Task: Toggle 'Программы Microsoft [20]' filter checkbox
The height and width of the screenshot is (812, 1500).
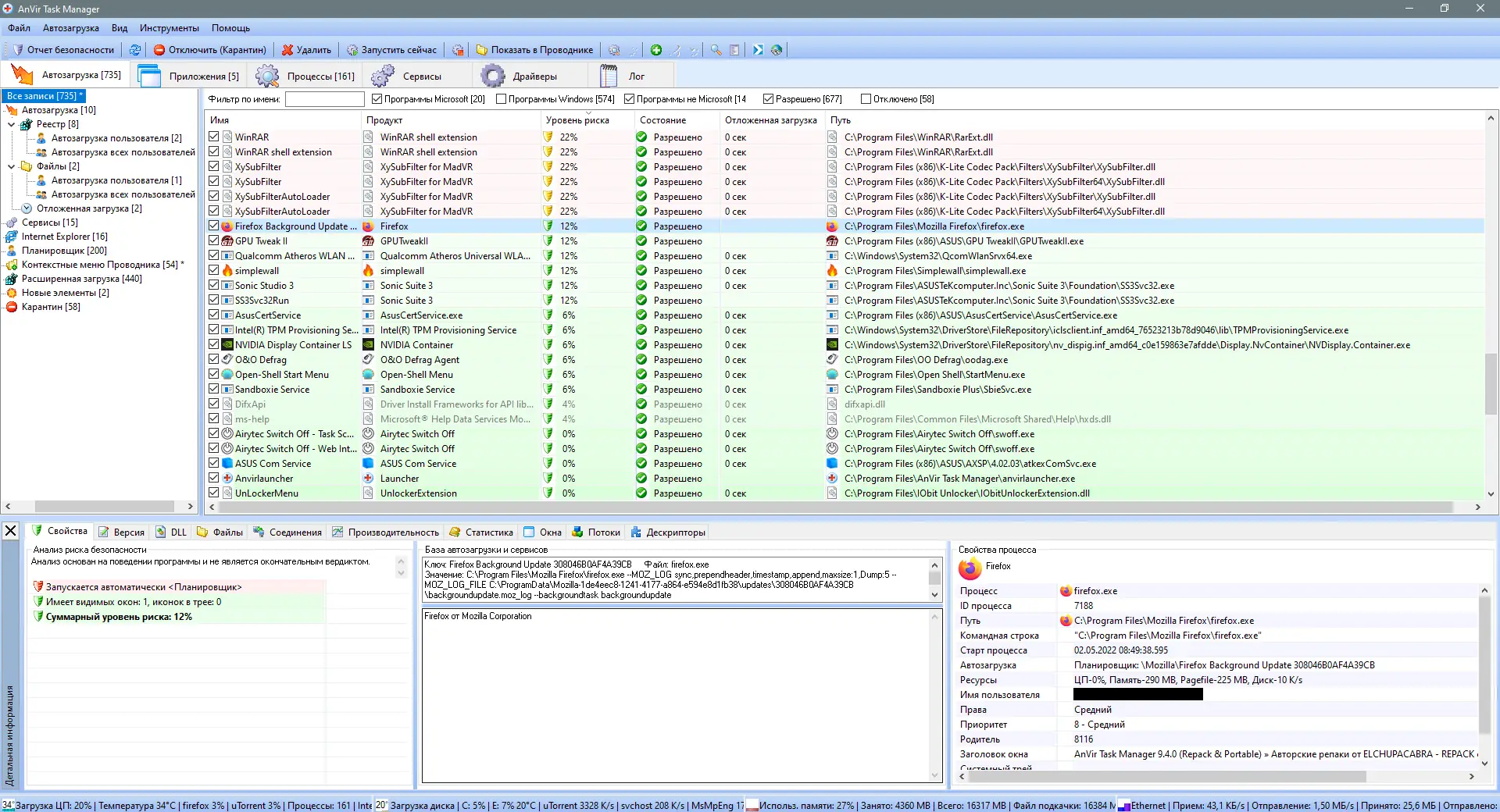Action: click(377, 99)
